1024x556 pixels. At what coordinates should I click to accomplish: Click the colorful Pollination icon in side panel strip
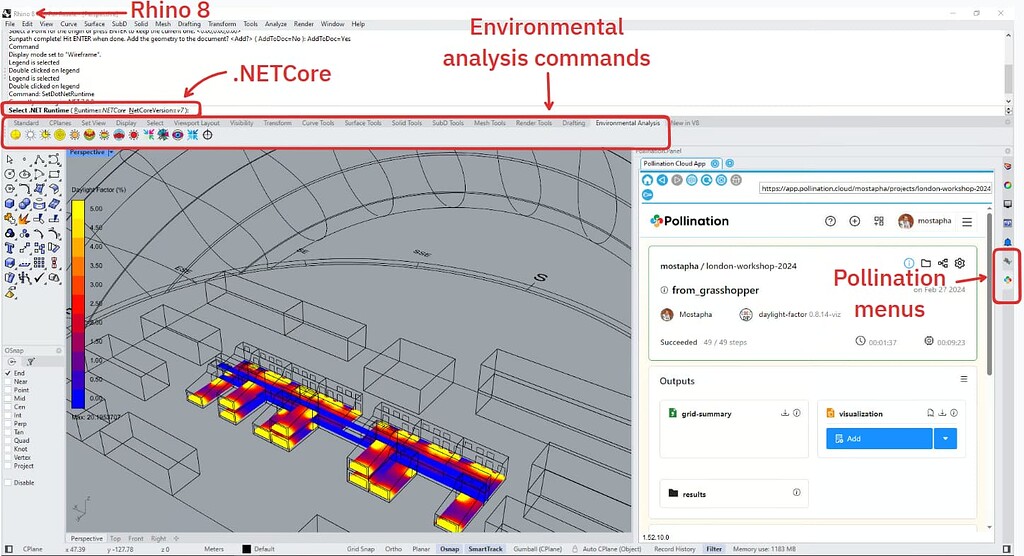[1008, 280]
